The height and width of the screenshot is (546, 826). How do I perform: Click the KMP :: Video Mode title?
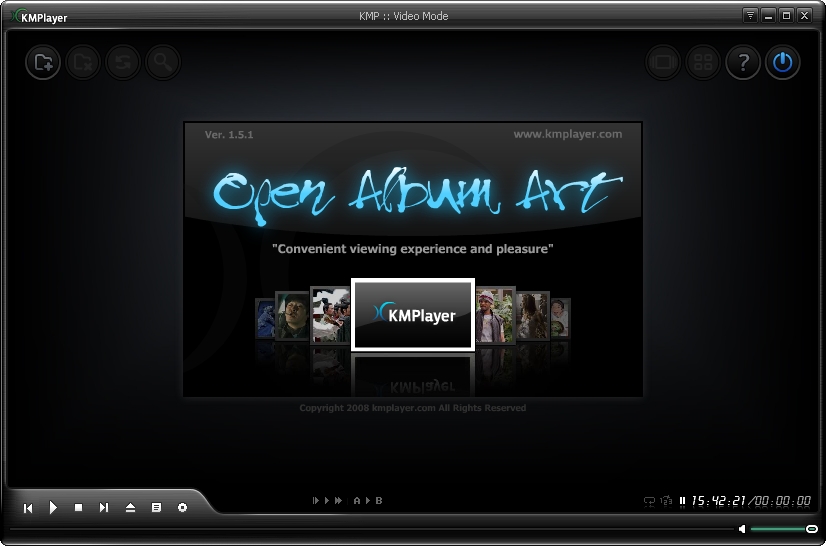(404, 16)
